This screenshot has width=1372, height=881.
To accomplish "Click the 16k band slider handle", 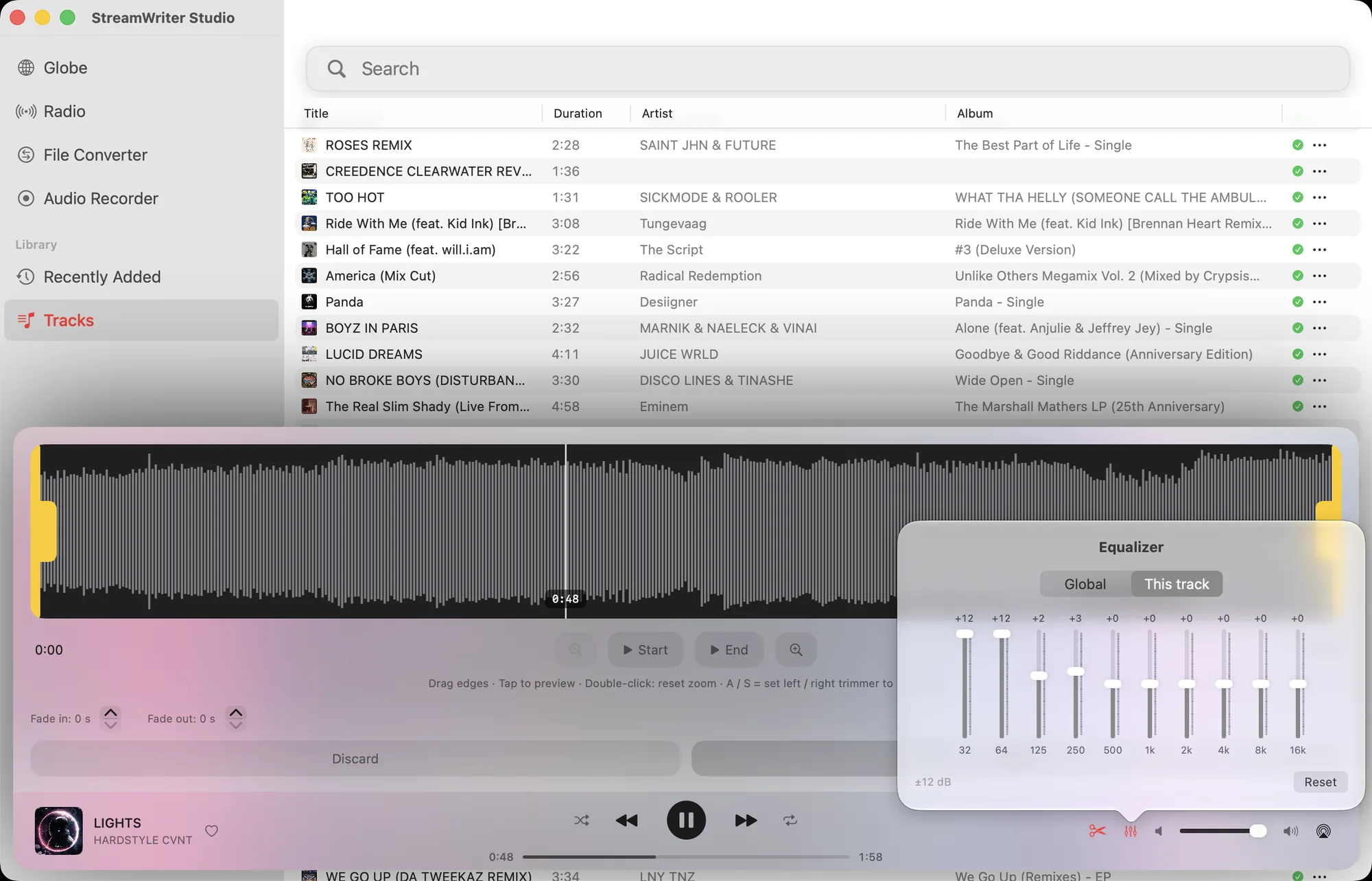I will (1297, 684).
